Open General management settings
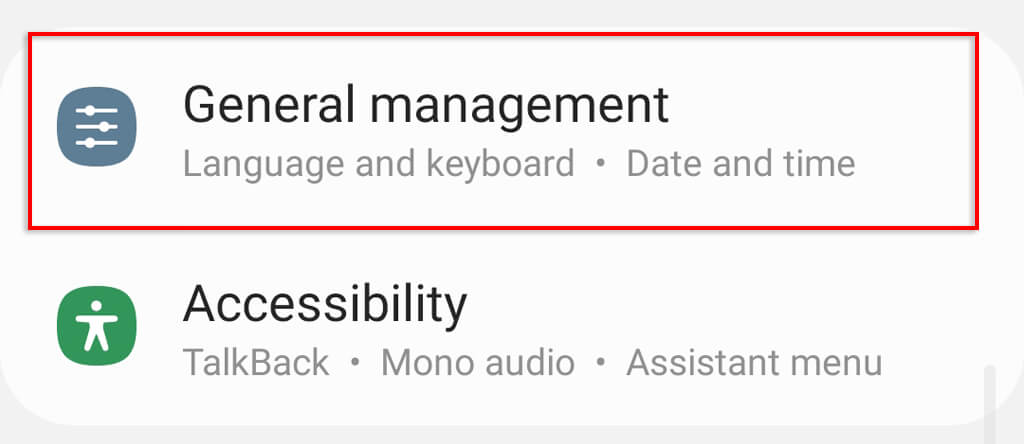Image resolution: width=1024 pixels, height=444 pixels. [x=502, y=130]
